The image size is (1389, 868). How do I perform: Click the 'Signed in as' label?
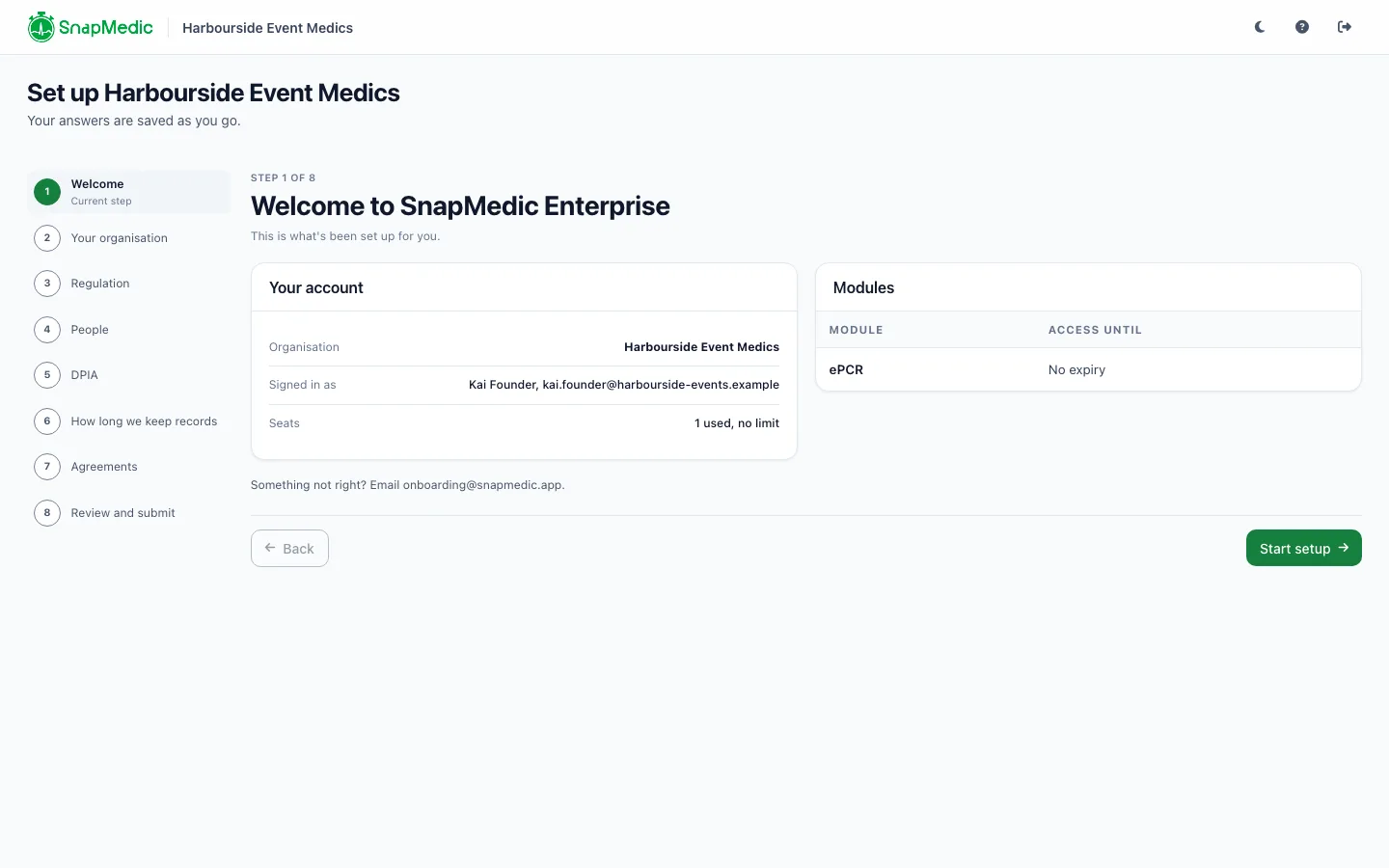(302, 385)
